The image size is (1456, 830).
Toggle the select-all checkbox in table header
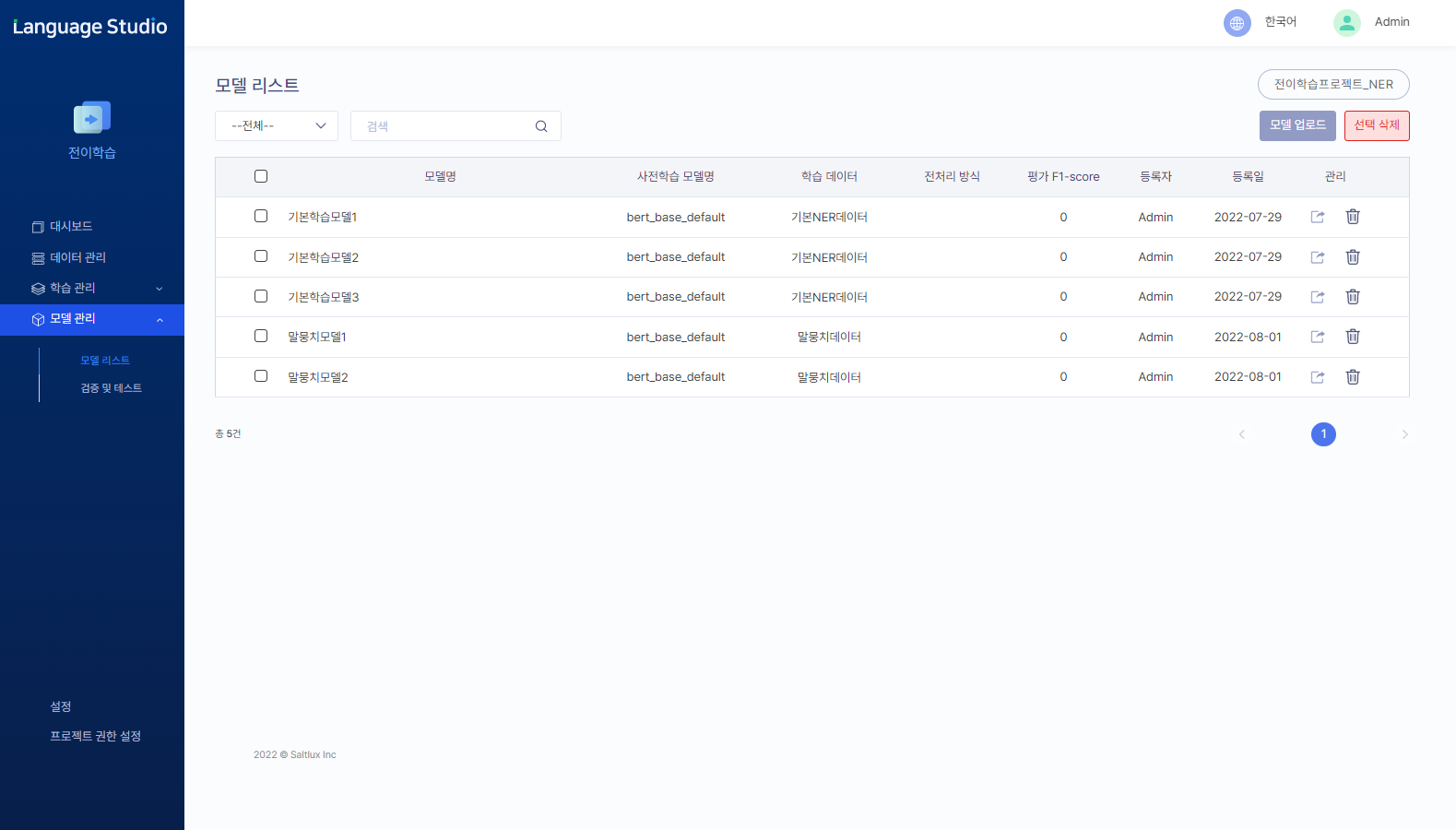[261, 176]
